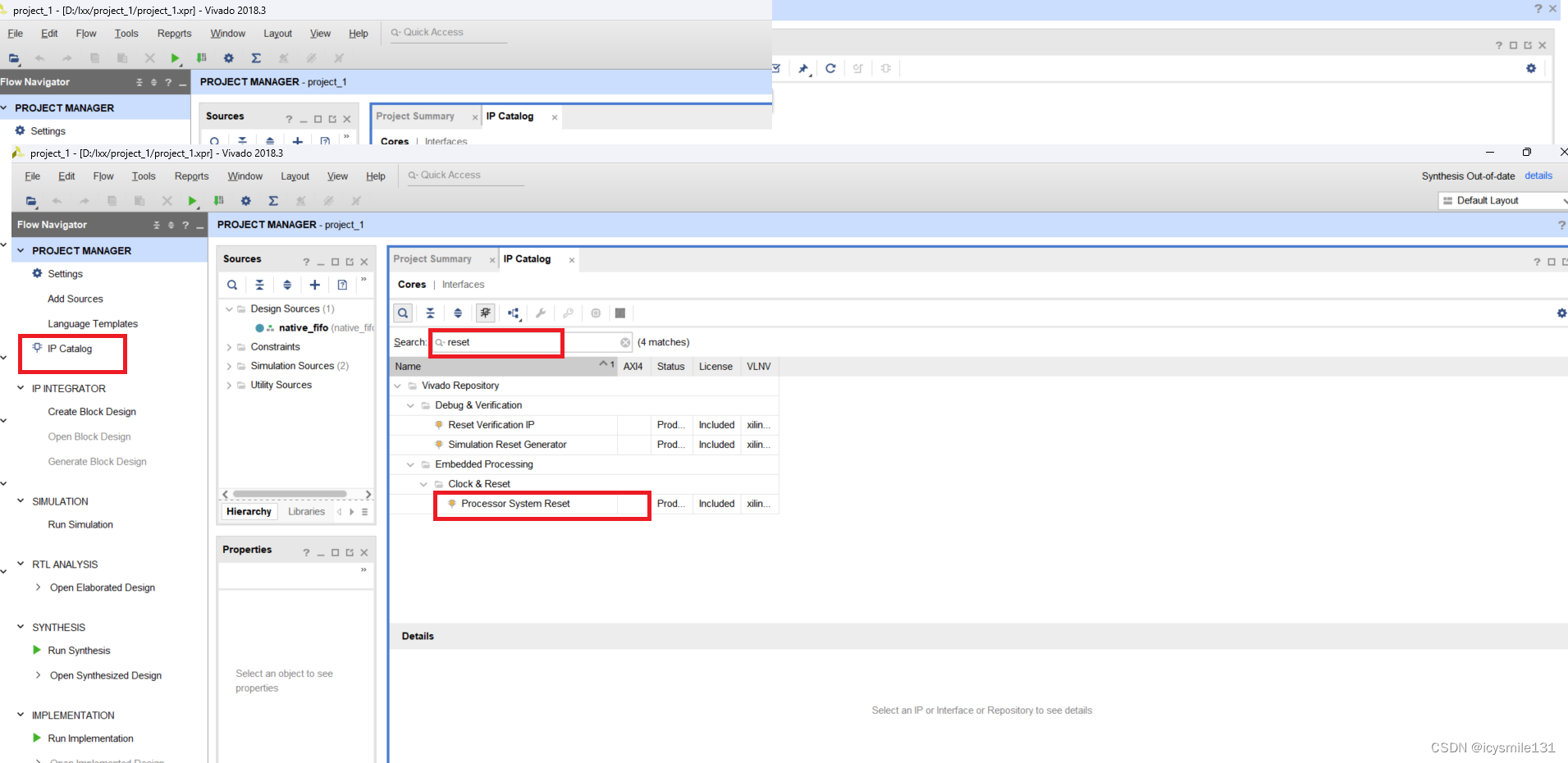Collapse the Debug & Verification category

coord(411,405)
